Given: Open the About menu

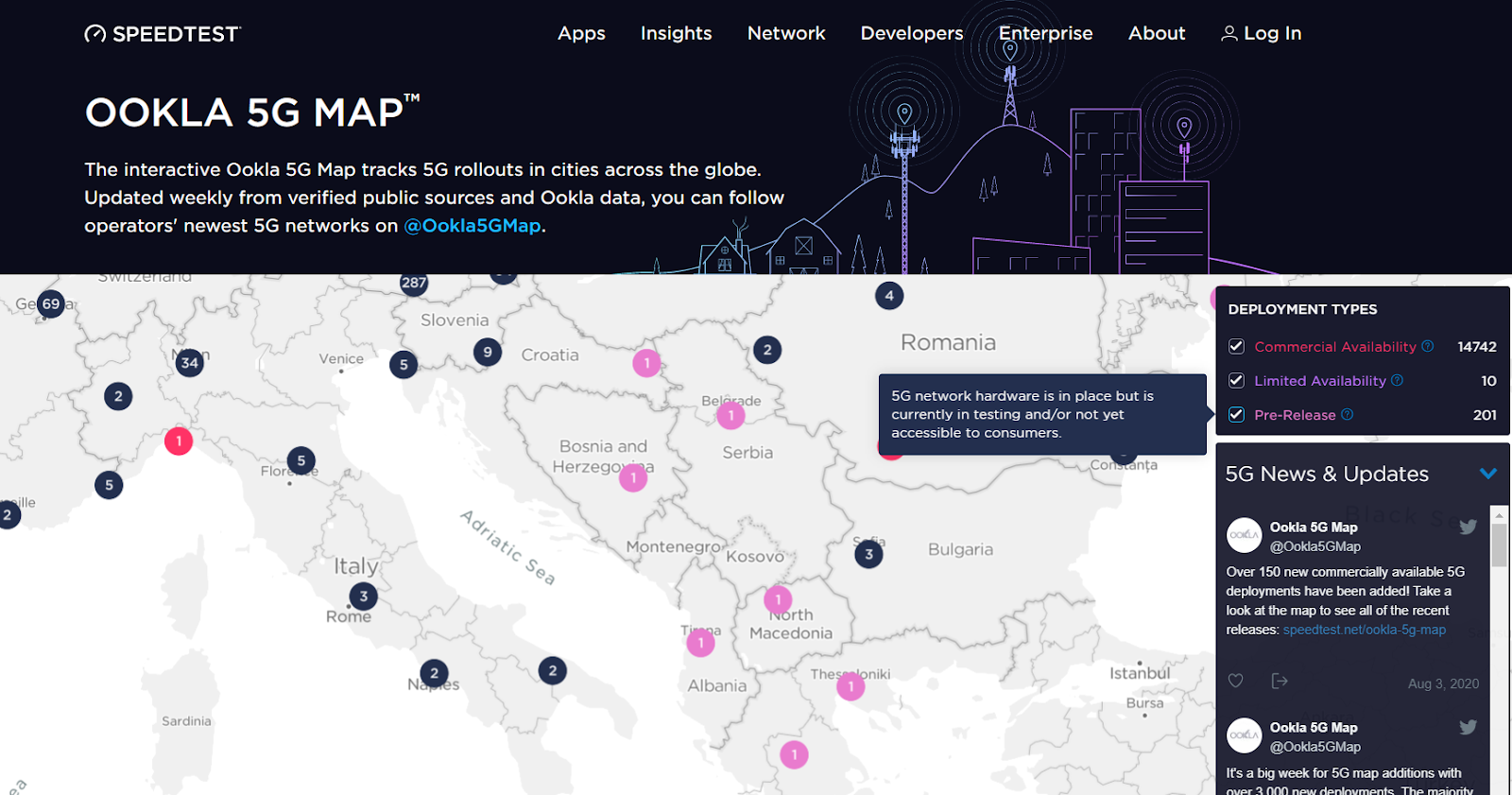Looking at the screenshot, I should point(1157,33).
